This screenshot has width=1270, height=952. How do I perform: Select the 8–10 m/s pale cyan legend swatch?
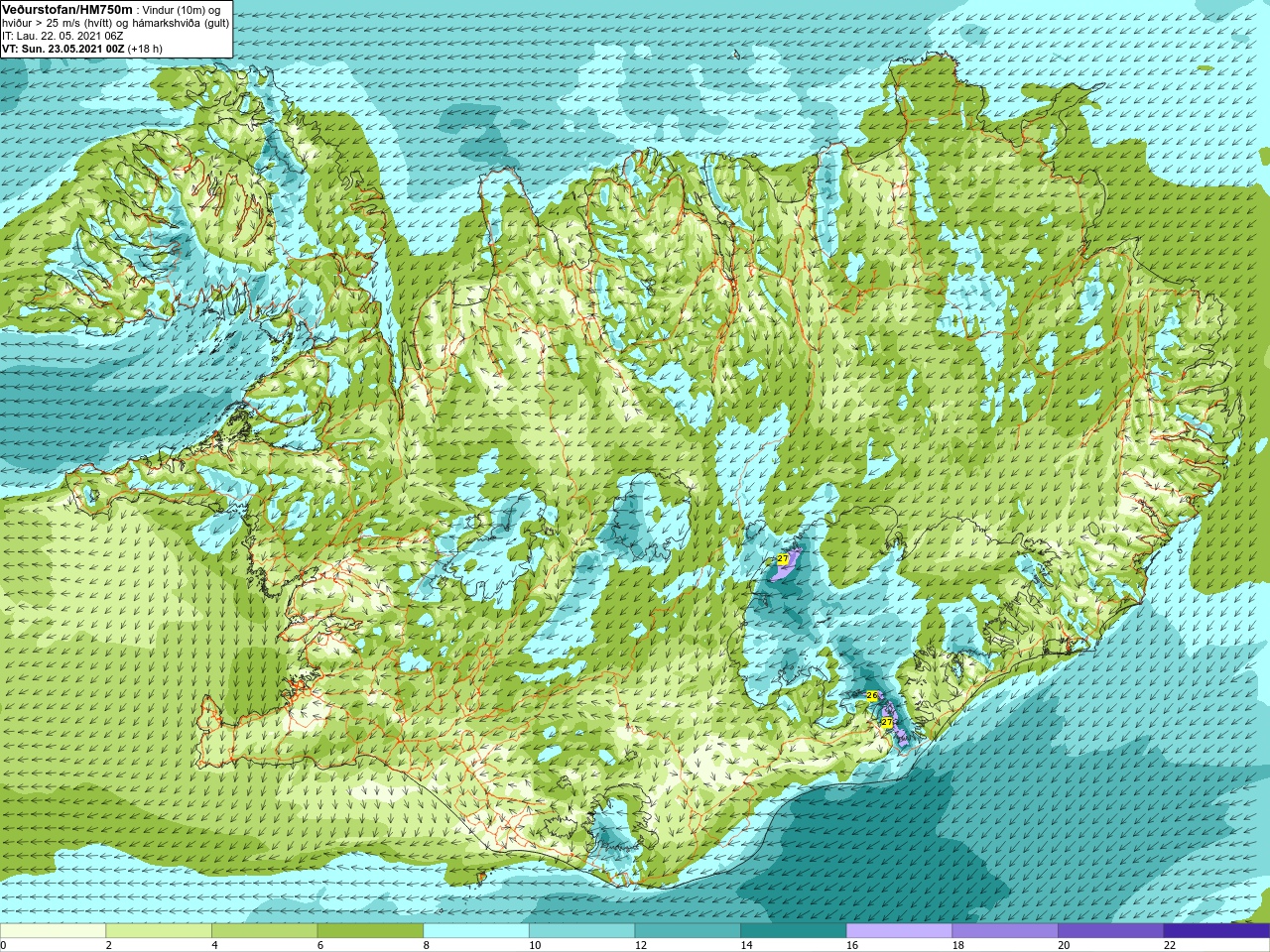[476, 931]
